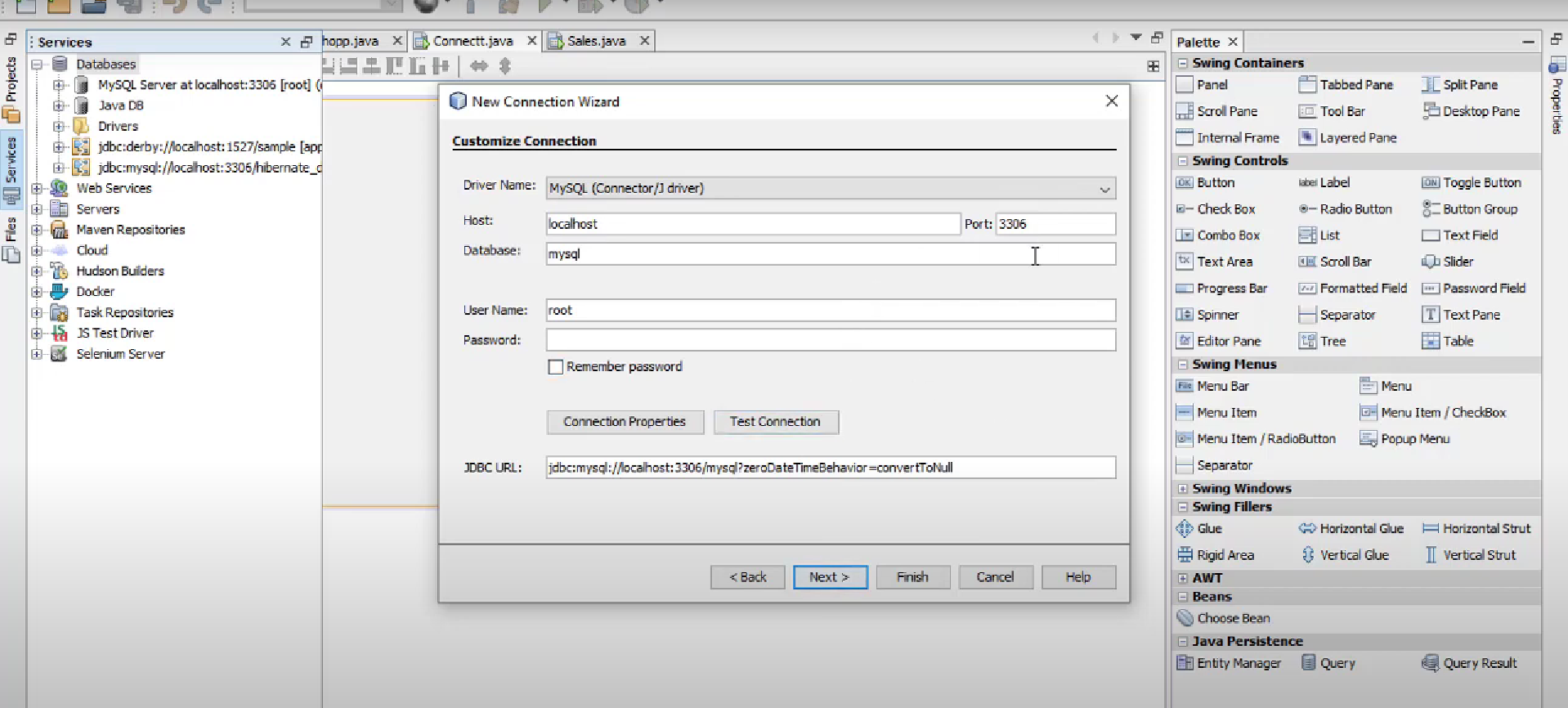This screenshot has width=1568, height=708.
Task: Select the Selenium Server icon
Action: [x=59, y=354]
